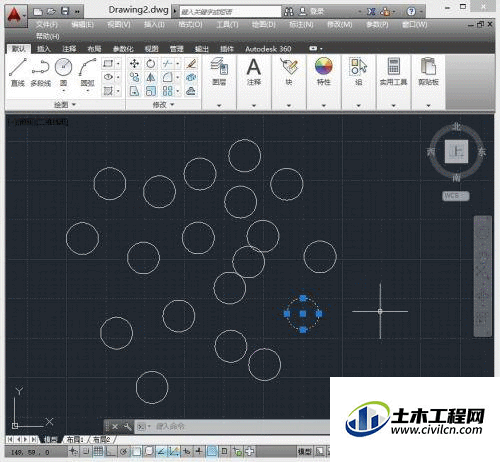This screenshot has height=462, width=500.
Task: Switch to the Insert (插入) ribbon tab
Action: pyautogui.click(x=43, y=49)
